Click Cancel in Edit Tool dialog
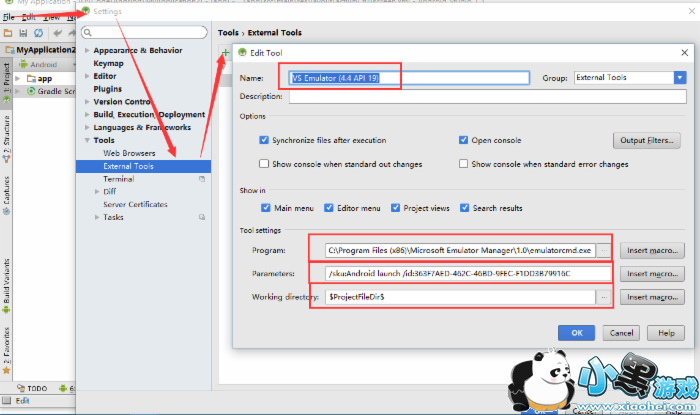The width and height of the screenshot is (700, 415). (621, 333)
